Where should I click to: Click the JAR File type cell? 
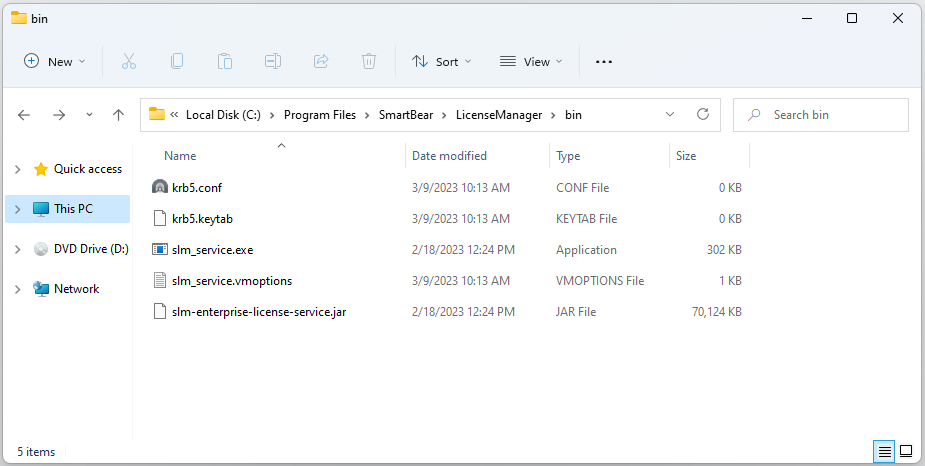pos(576,311)
